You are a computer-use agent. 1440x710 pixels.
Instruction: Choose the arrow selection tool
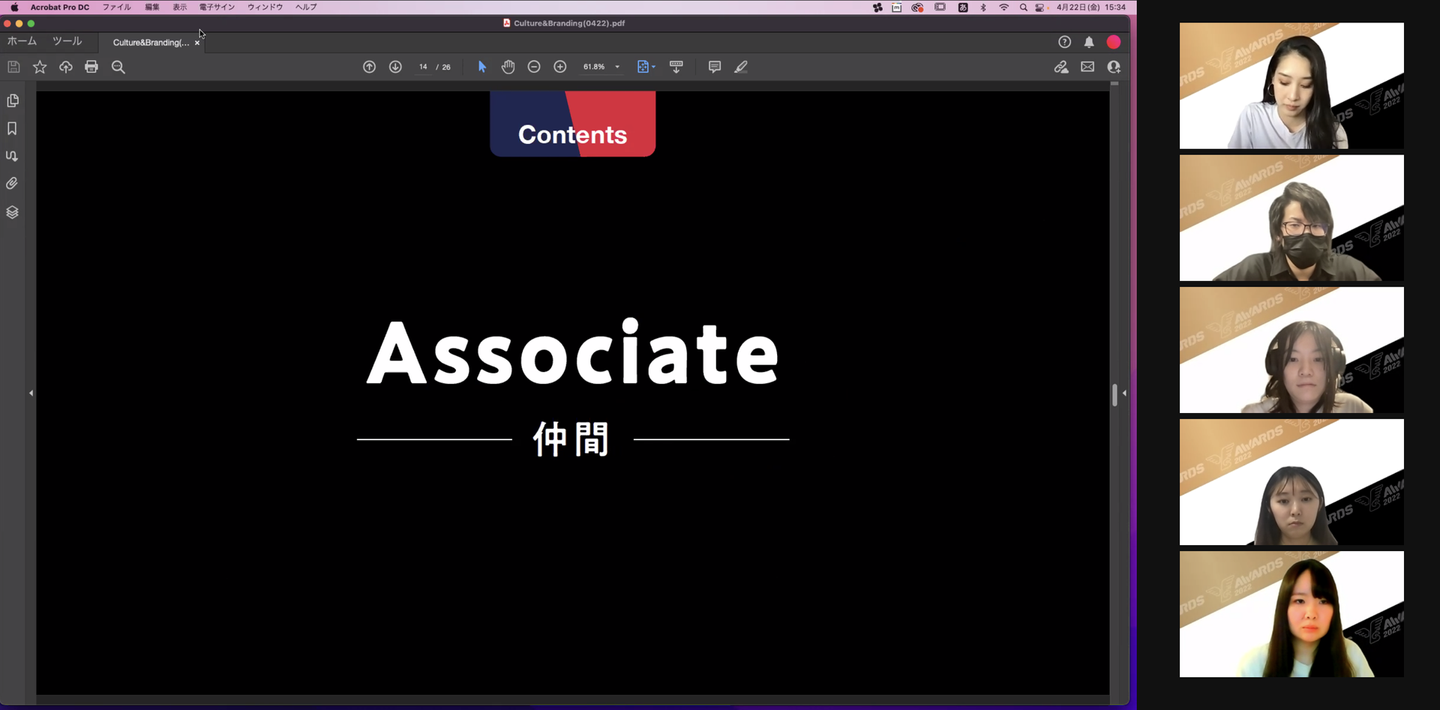point(482,67)
